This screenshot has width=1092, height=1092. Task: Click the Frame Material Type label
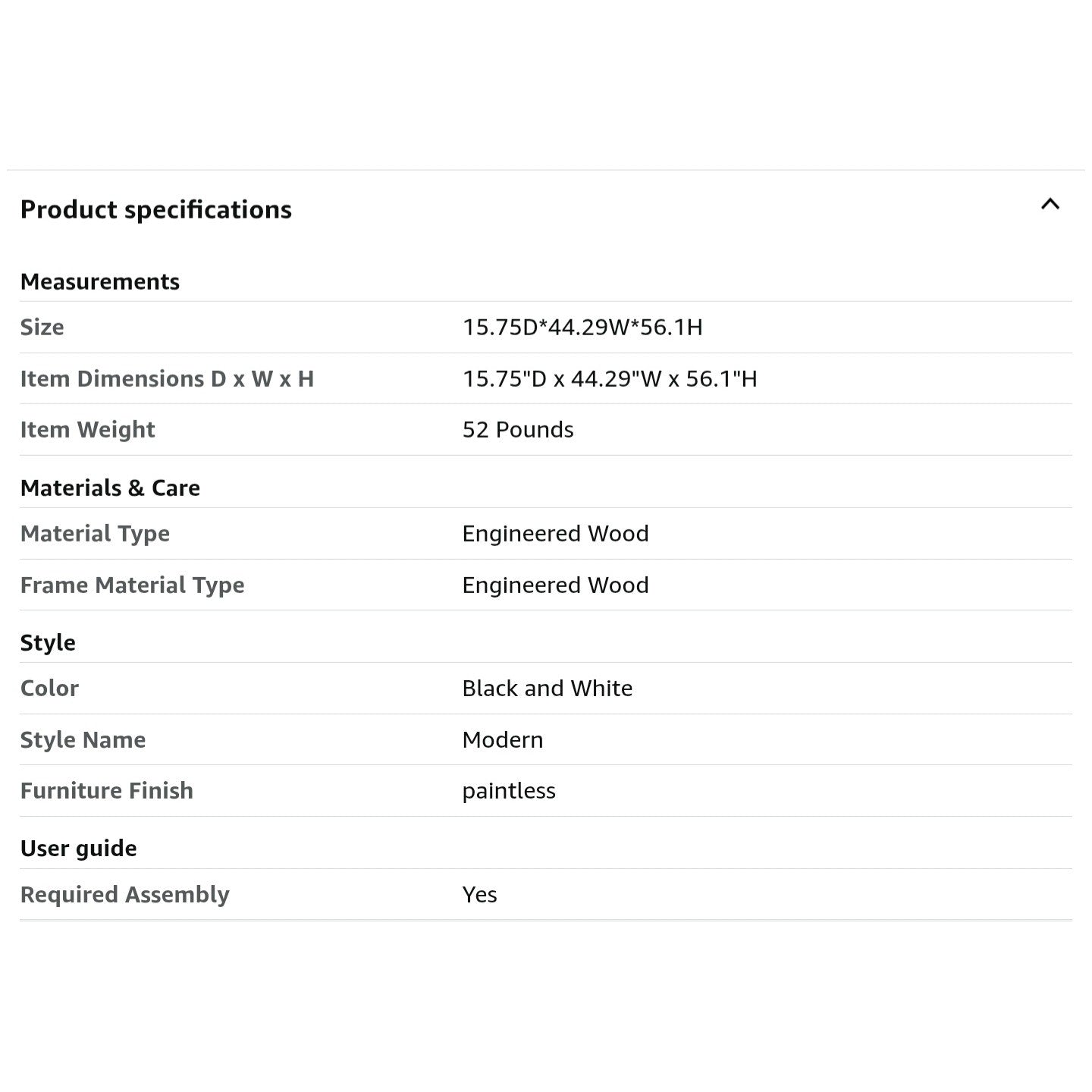(133, 585)
